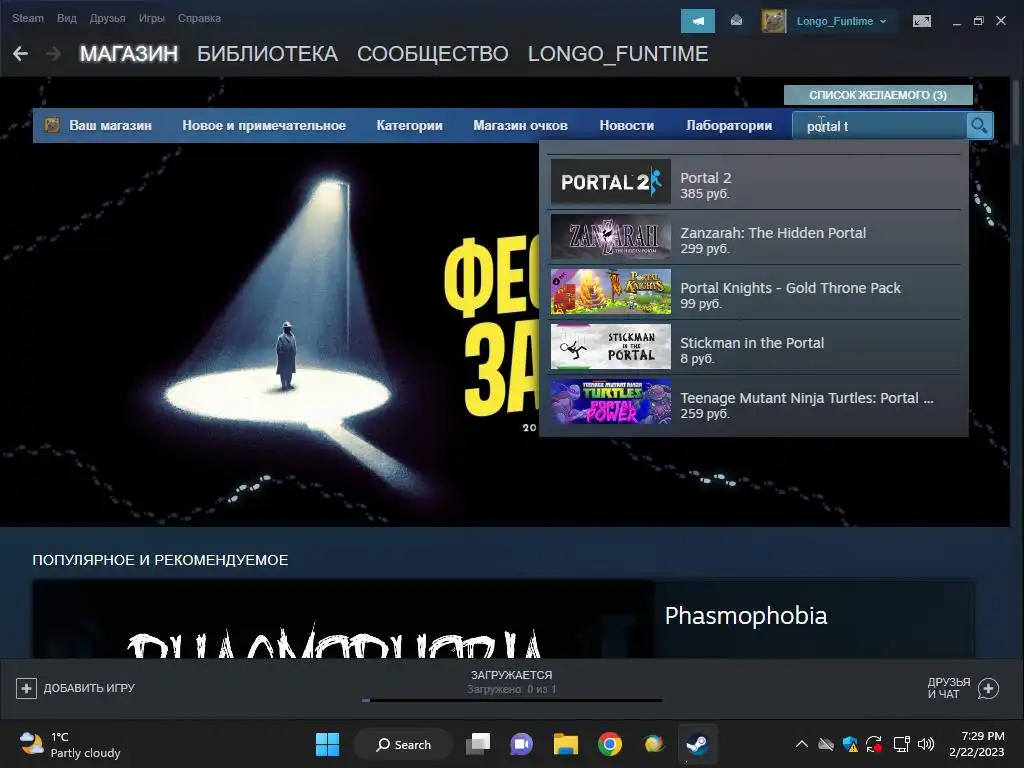Screen dimensions: 1024x768
Task: Open File Explorer from the taskbar
Action: (566, 744)
